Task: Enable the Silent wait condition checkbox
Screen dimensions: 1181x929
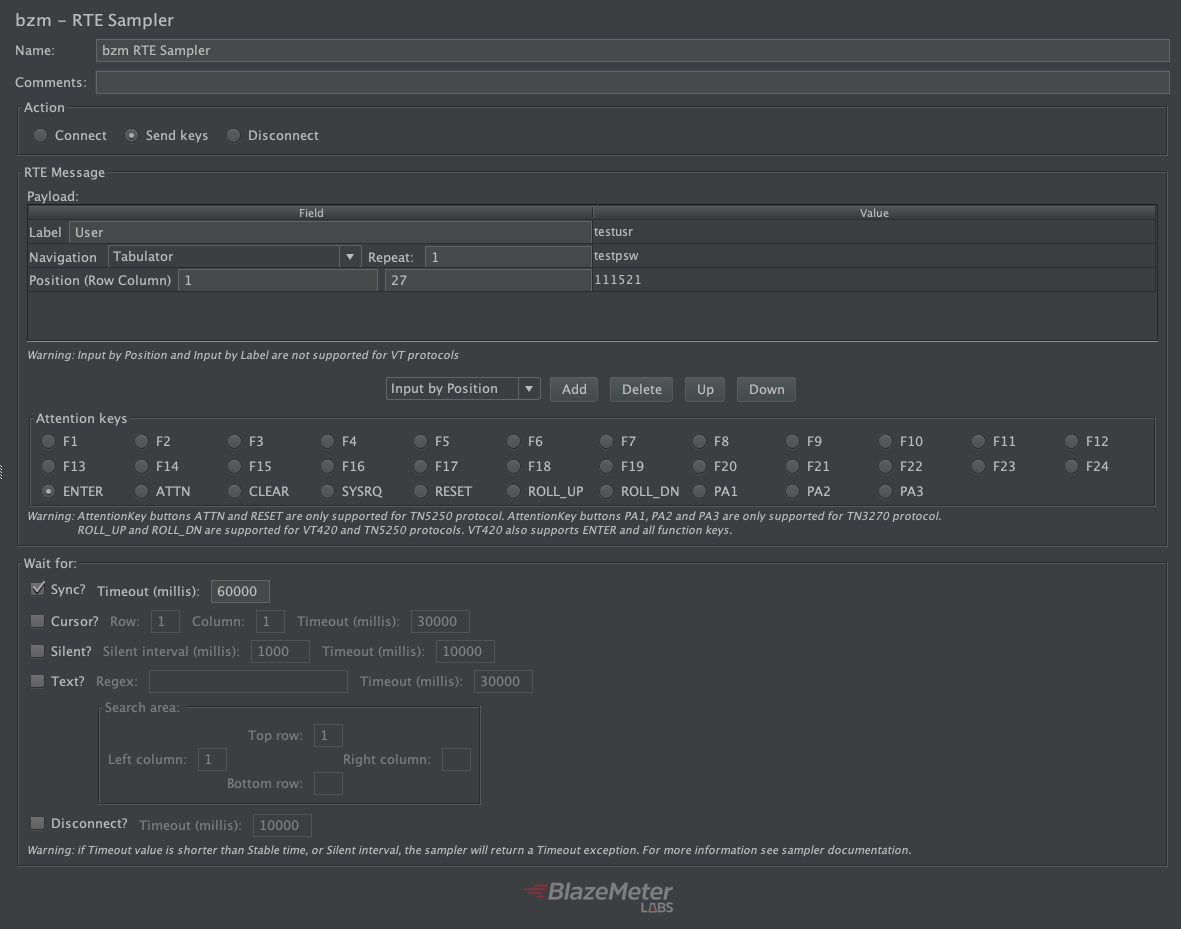Action: point(37,651)
